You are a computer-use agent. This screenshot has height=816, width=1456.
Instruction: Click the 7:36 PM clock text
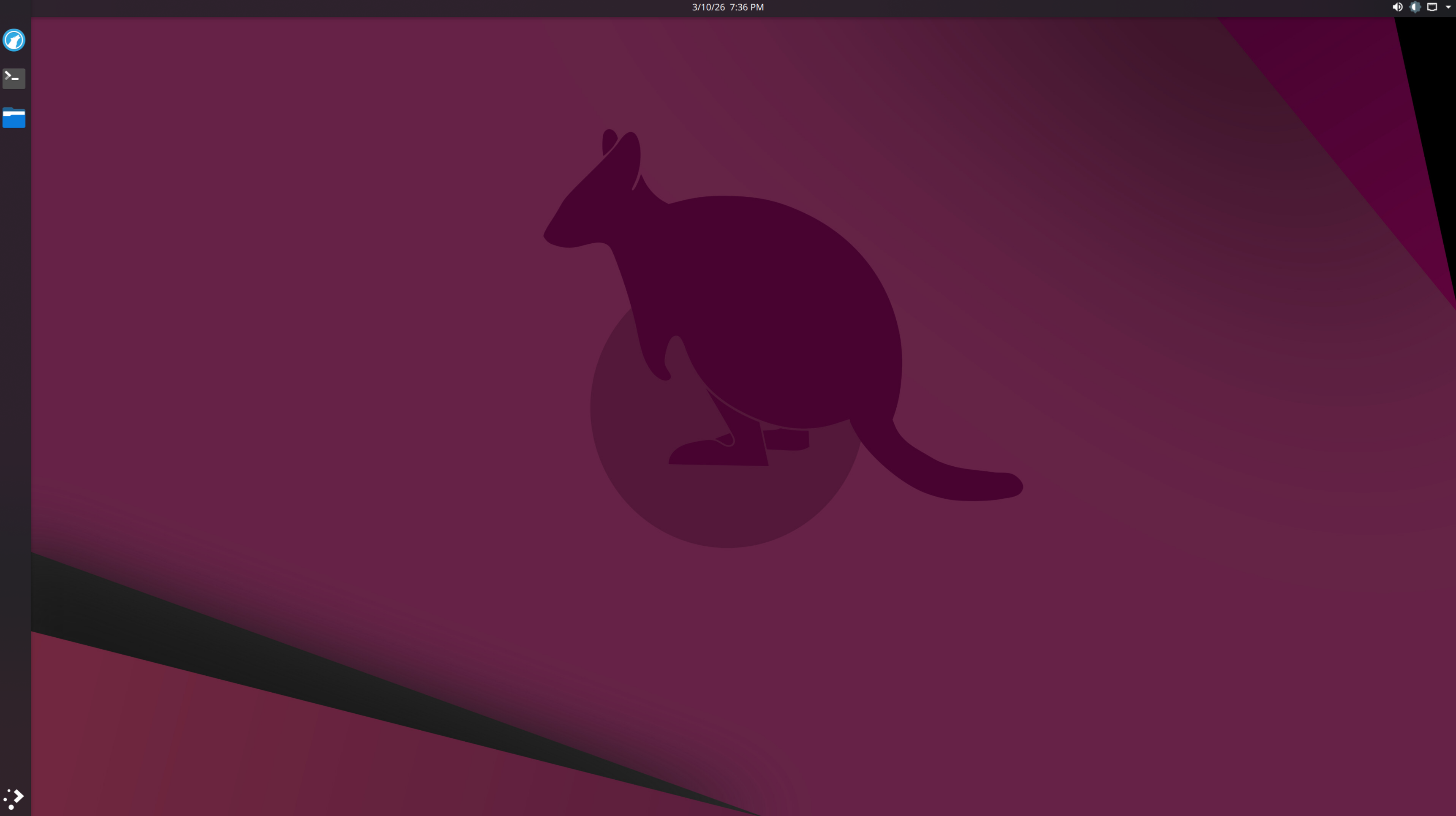746,7
